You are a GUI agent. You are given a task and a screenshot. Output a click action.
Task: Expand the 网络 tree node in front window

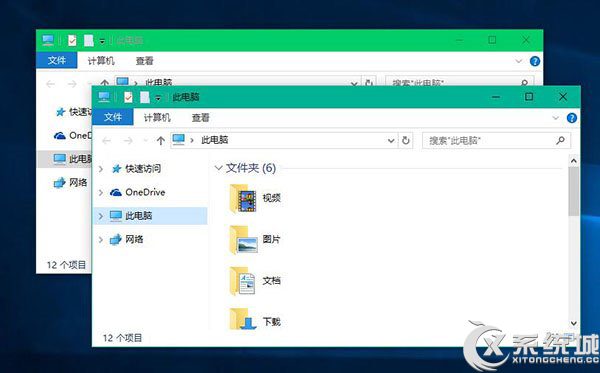click(101, 240)
